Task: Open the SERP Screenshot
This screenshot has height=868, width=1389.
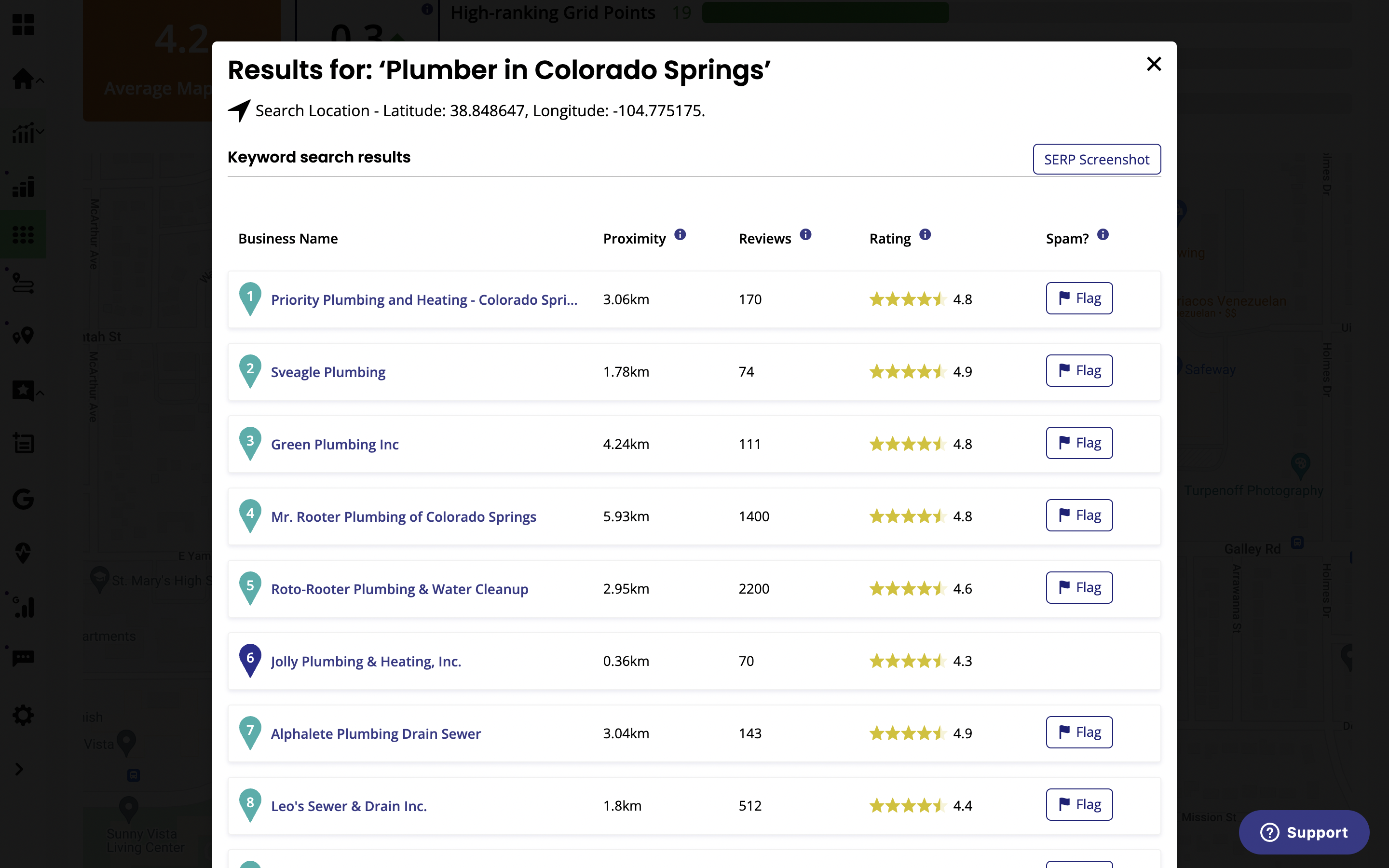Action: tap(1096, 159)
